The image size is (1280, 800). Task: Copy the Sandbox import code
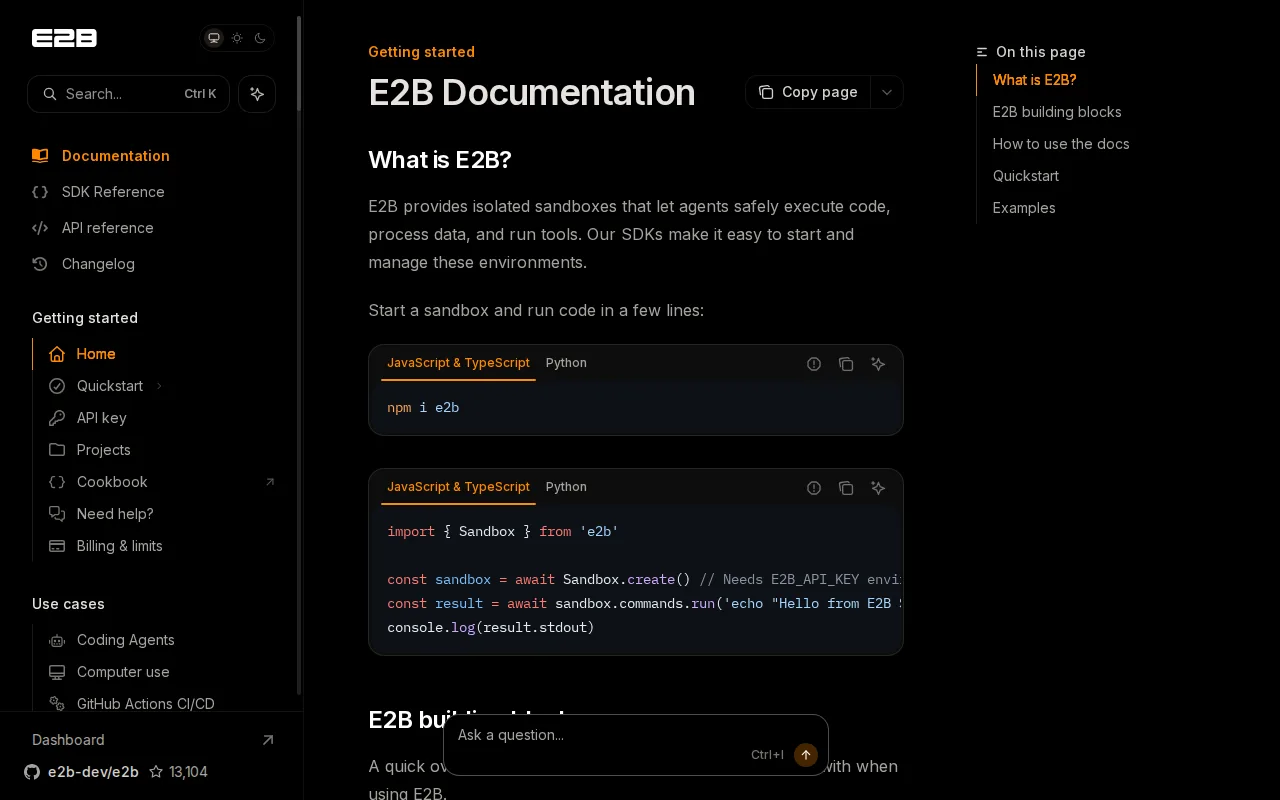[846, 488]
